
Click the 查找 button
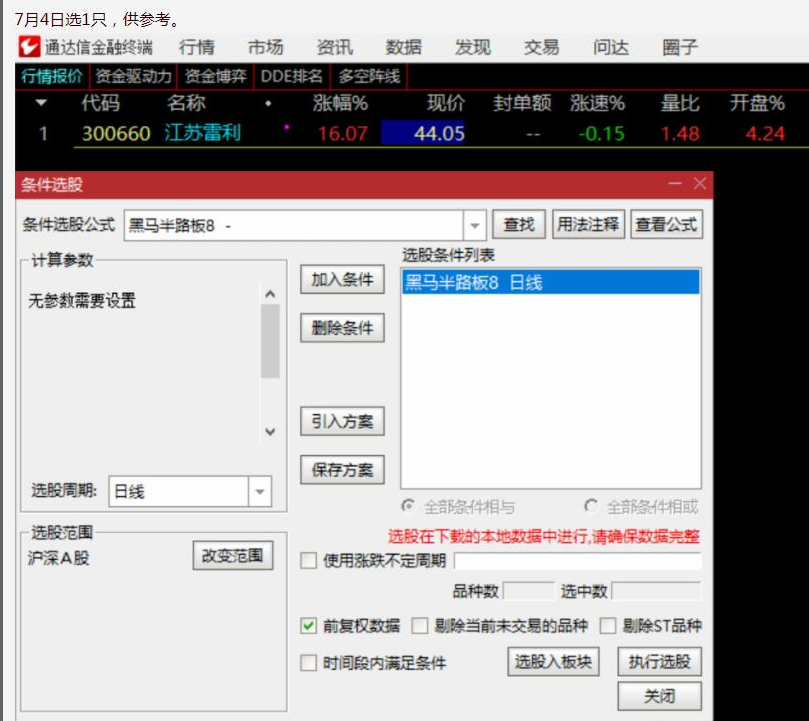tap(519, 225)
